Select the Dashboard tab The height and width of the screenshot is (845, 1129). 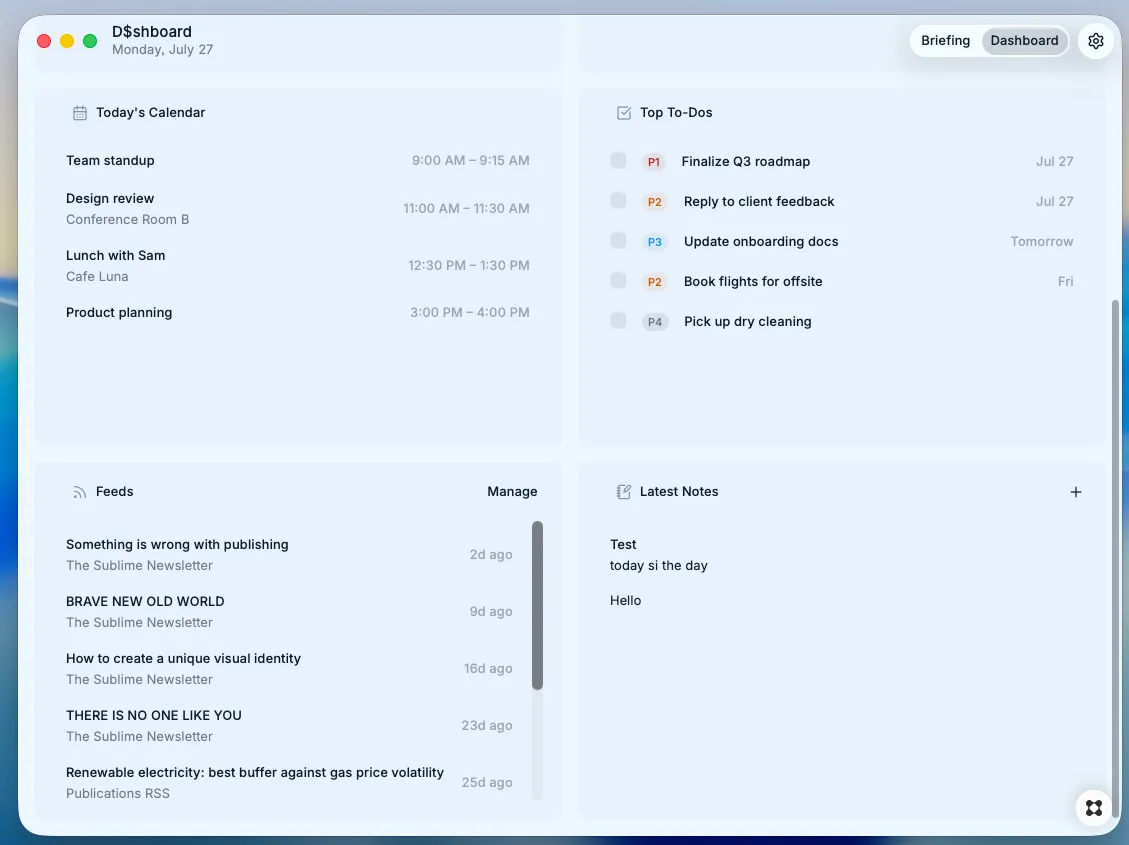(1024, 41)
